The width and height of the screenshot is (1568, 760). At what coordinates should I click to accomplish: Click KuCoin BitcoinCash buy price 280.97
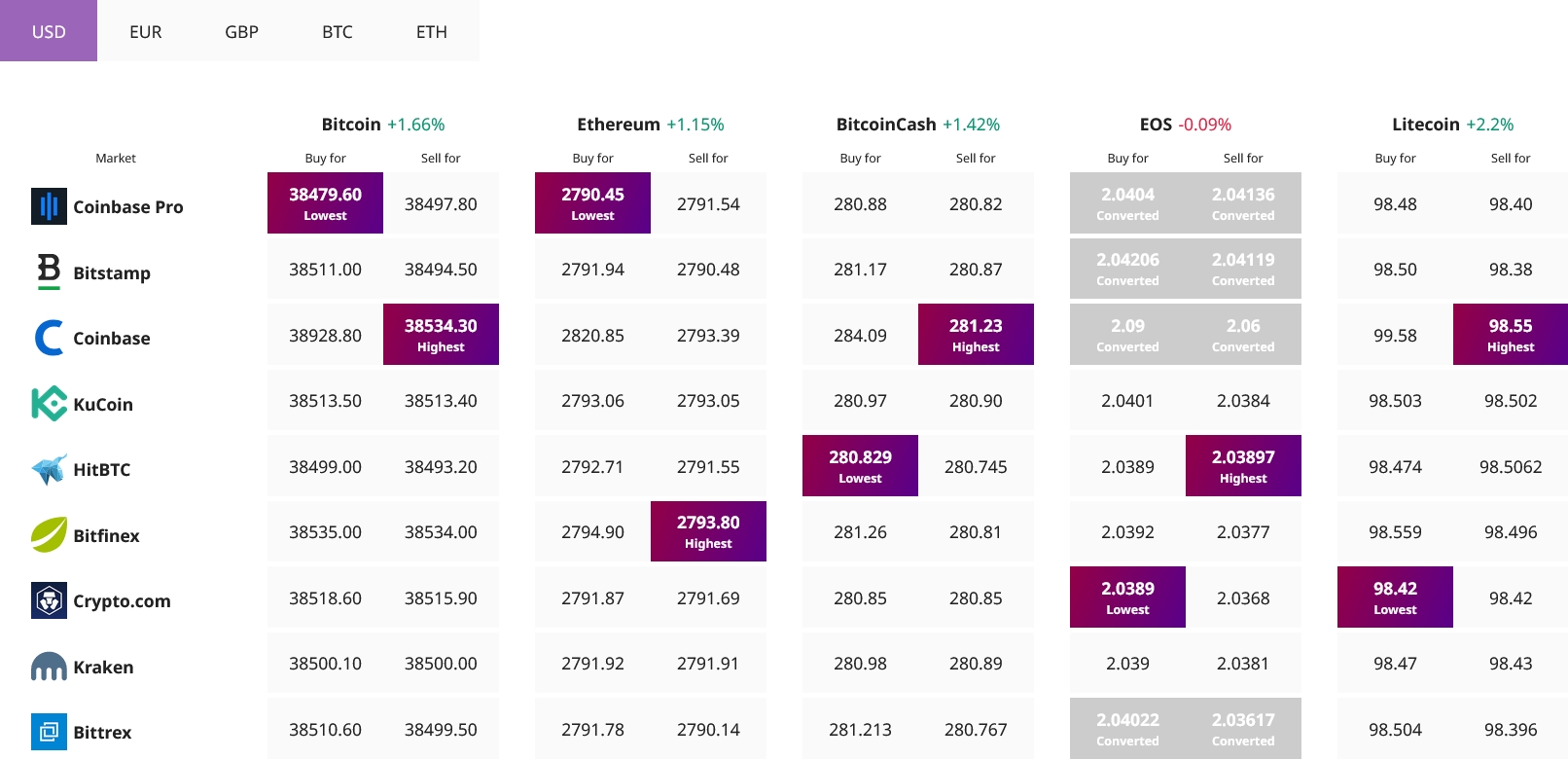click(860, 401)
